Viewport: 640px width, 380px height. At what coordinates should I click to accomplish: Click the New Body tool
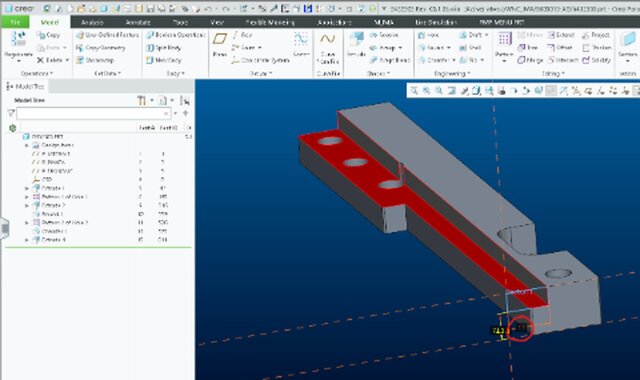[164, 60]
